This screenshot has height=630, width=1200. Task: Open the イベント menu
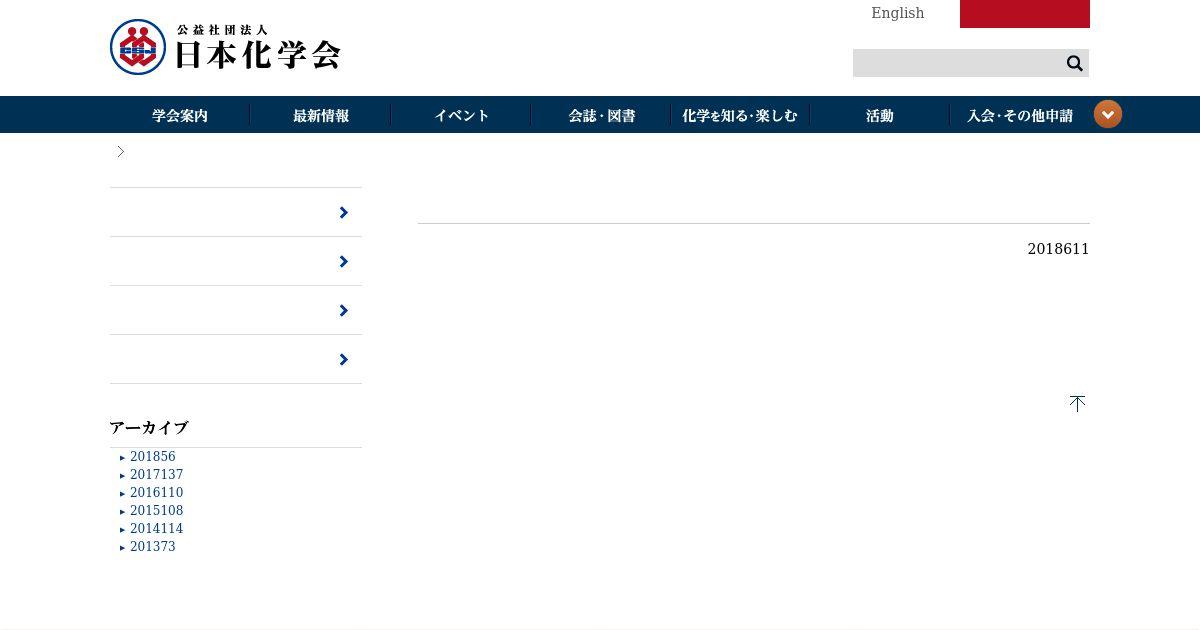click(x=461, y=115)
